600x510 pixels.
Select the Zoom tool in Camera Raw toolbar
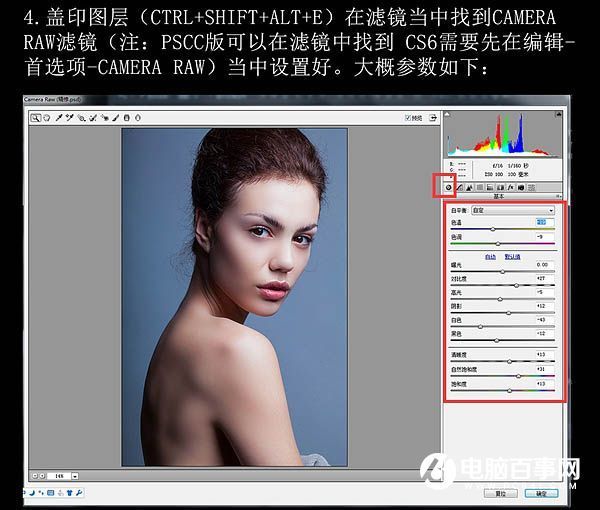[35, 117]
